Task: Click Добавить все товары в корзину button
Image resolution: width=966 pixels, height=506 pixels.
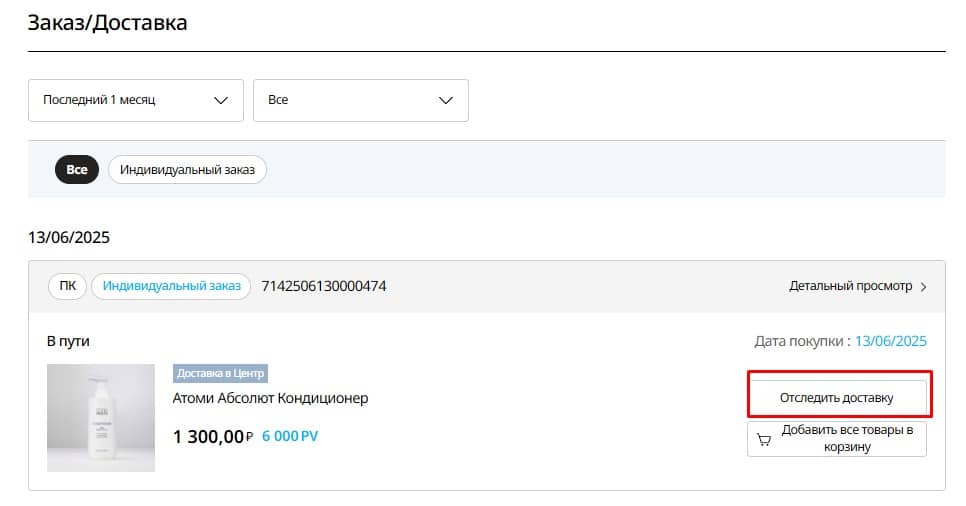Action: (836, 439)
